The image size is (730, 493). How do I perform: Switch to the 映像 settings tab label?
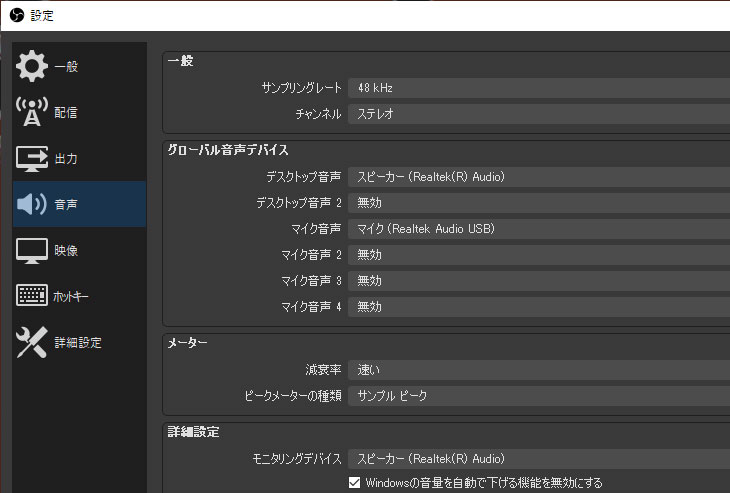point(66,251)
